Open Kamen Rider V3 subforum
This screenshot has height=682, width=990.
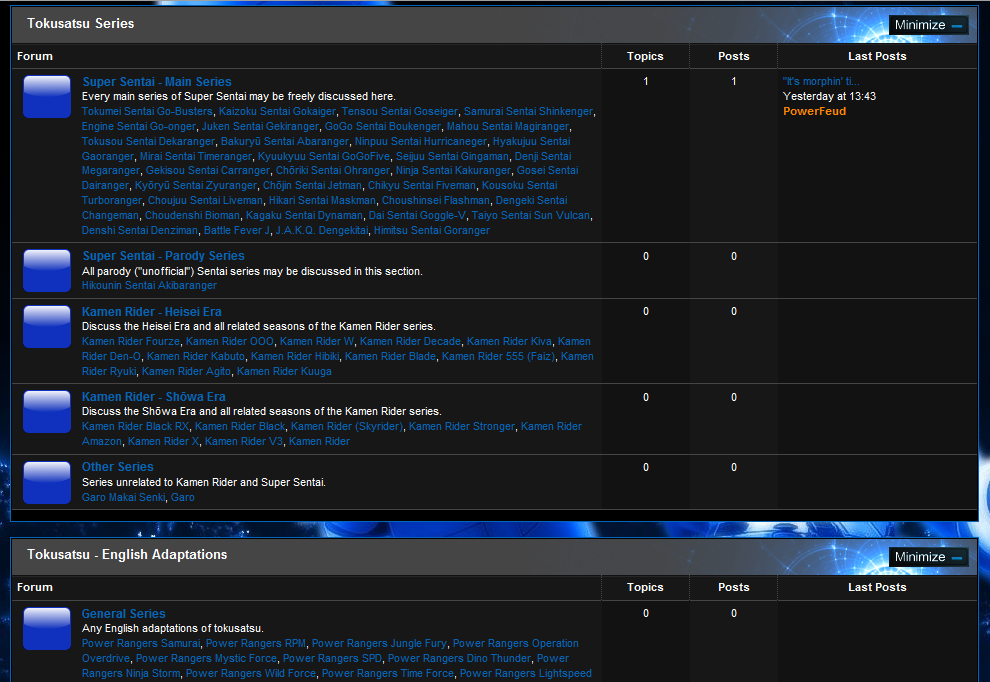pyautogui.click(x=244, y=441)
